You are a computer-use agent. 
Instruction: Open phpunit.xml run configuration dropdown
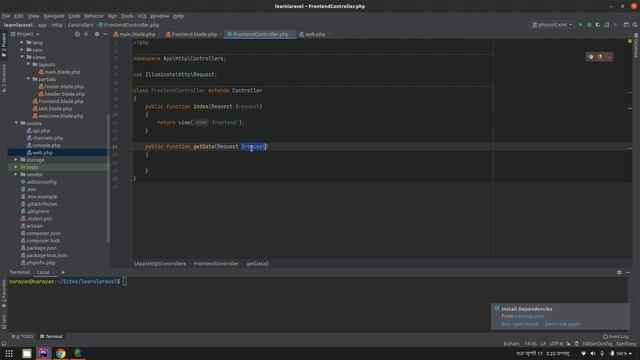[x=552, y=25]
